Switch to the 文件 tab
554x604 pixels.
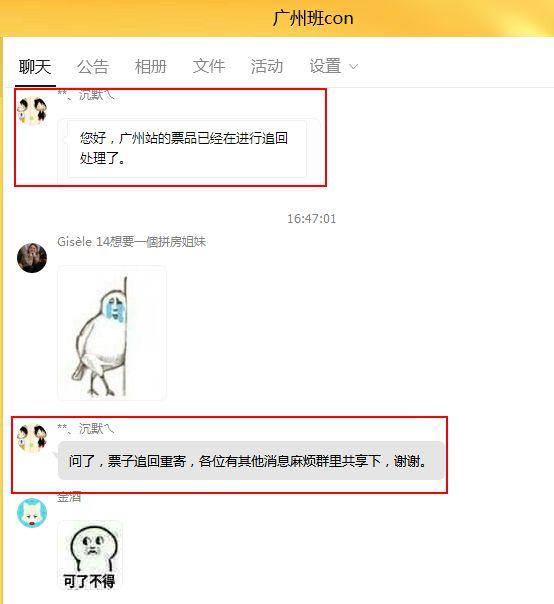click(x=209, y=67)
